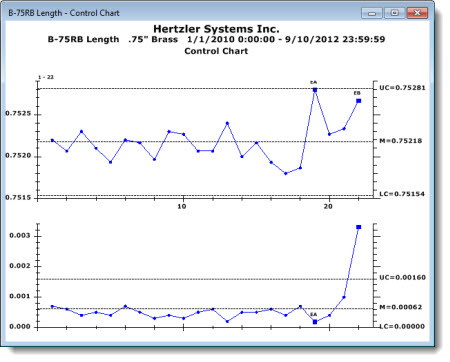Click the LC=0.75154 lower control limit label
Viewport: 450px width, 362px height.
(402, 194)
